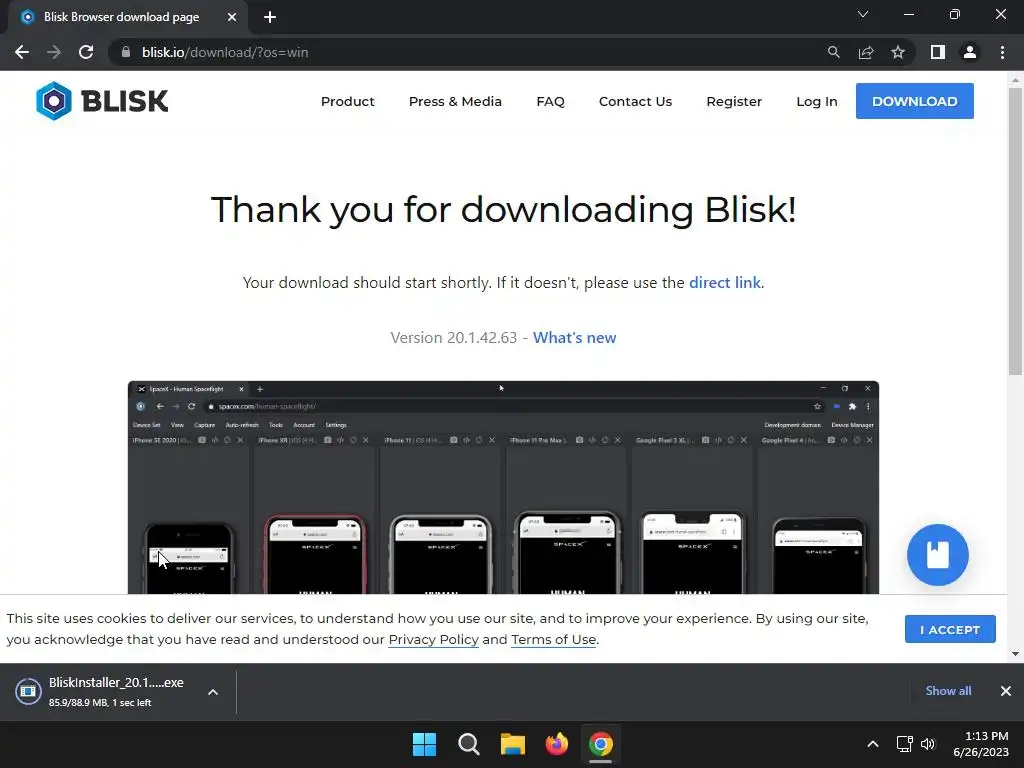
Task: Click the Chrome icon in the taskbar
Action: [601, 744]
